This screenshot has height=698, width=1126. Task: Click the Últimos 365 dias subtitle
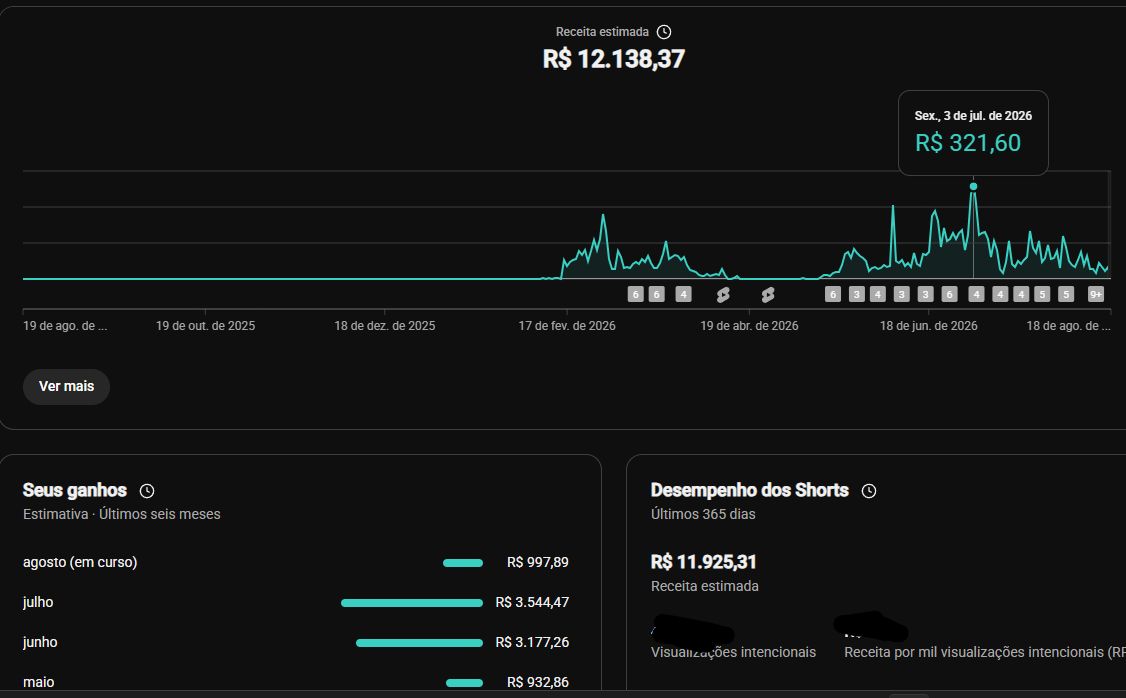(x=703, y=514)
